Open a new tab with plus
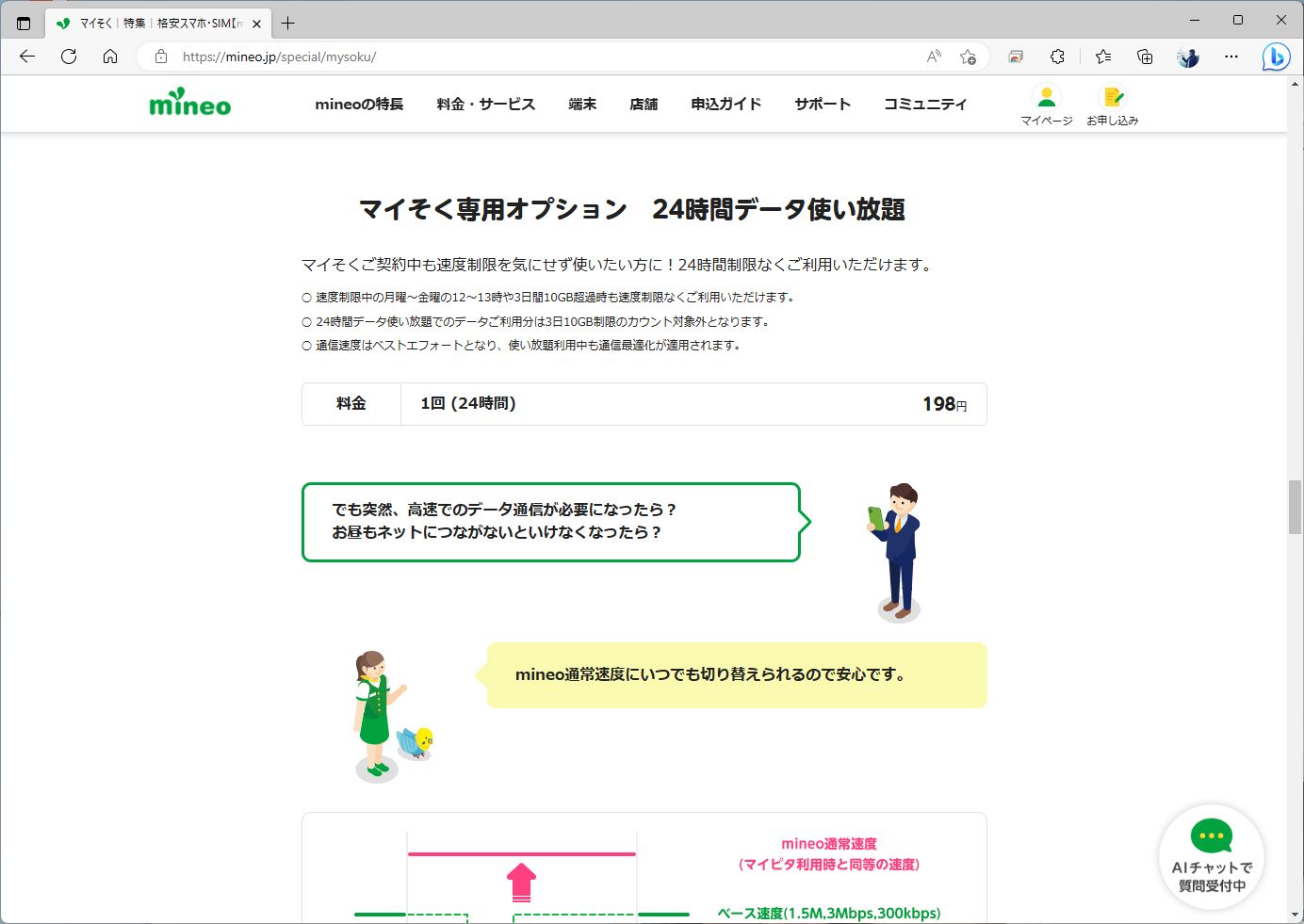 pyautogui.click(x=288, y=23)
